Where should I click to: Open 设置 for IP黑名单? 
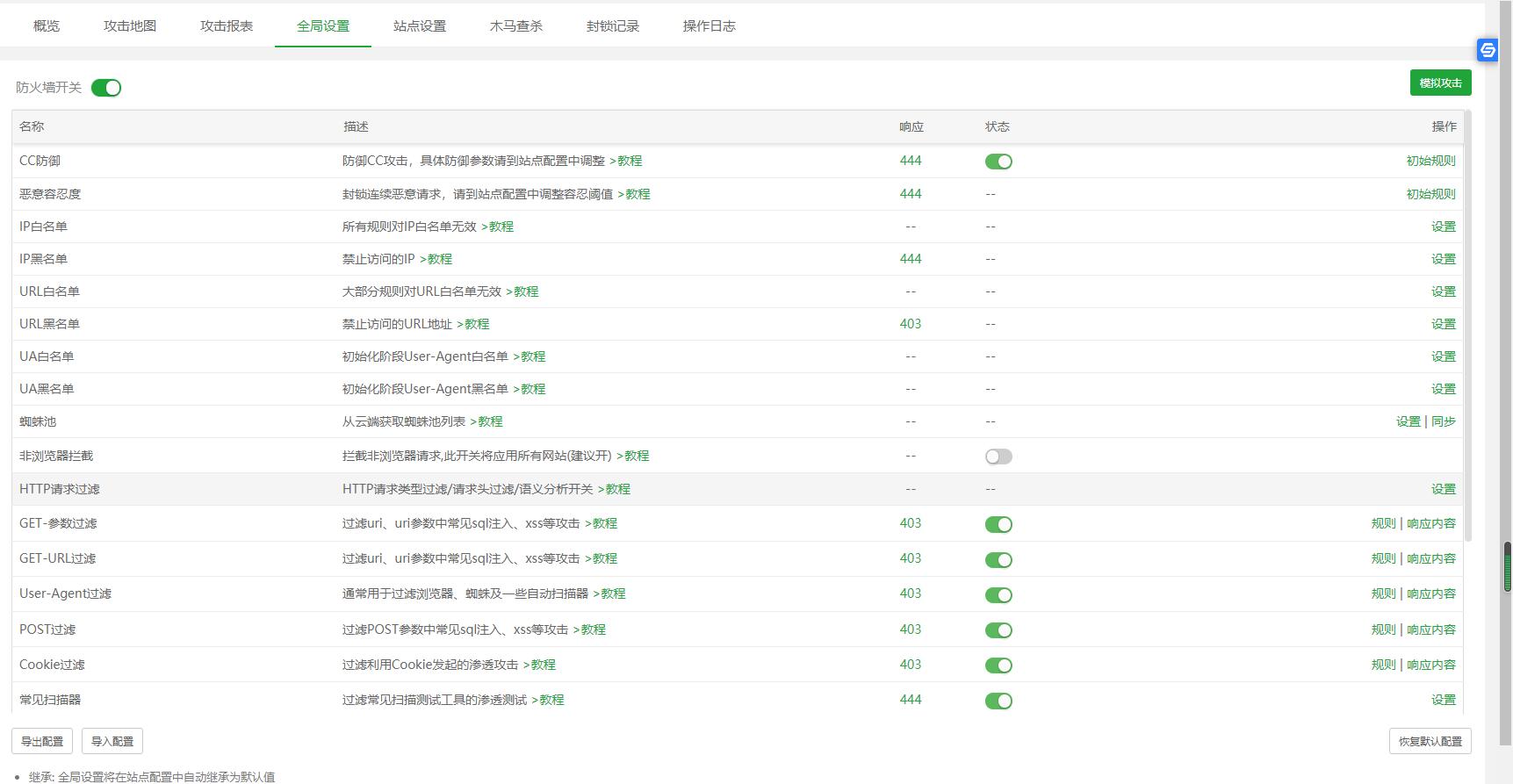click(1443, 259)
